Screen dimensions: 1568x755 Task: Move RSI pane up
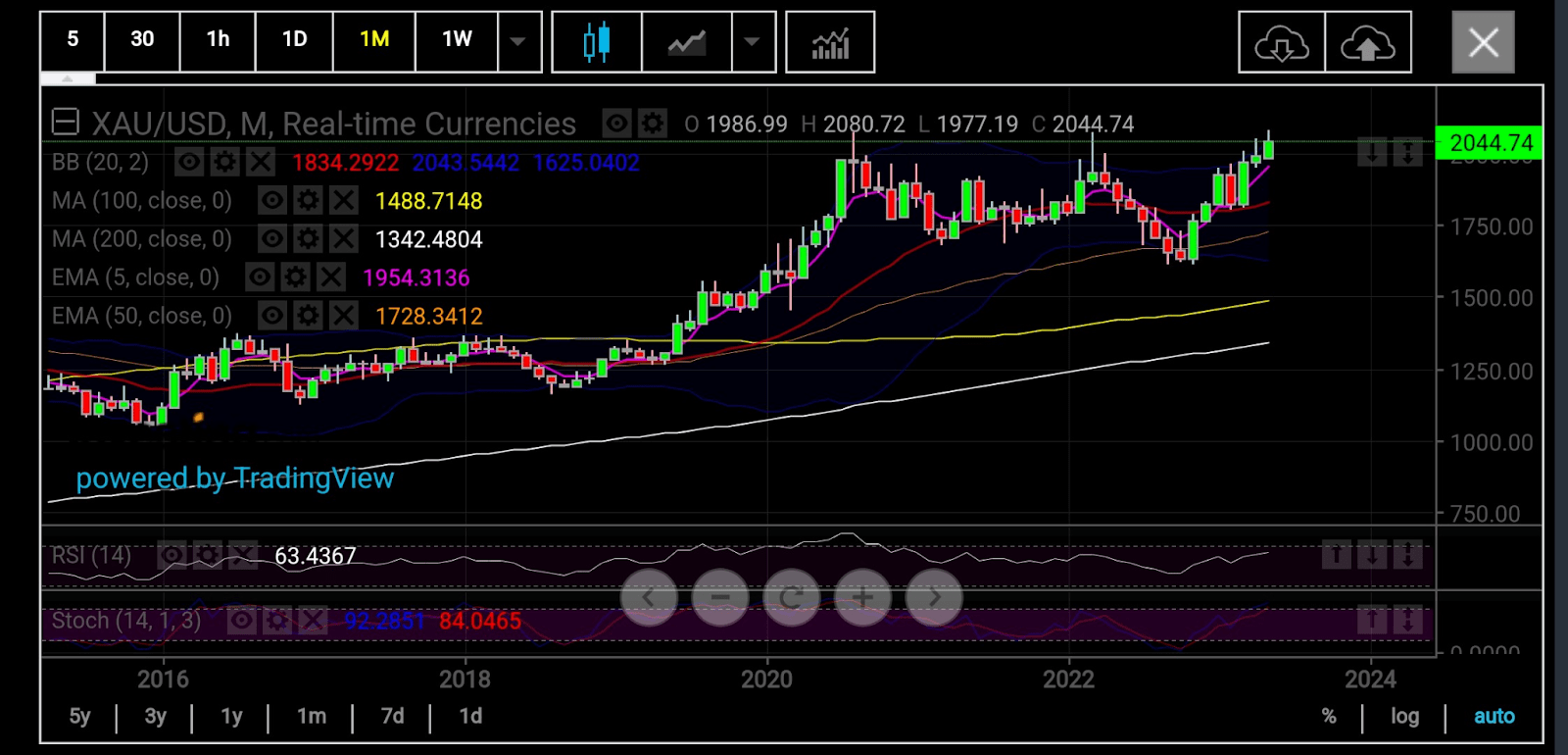1336,555
